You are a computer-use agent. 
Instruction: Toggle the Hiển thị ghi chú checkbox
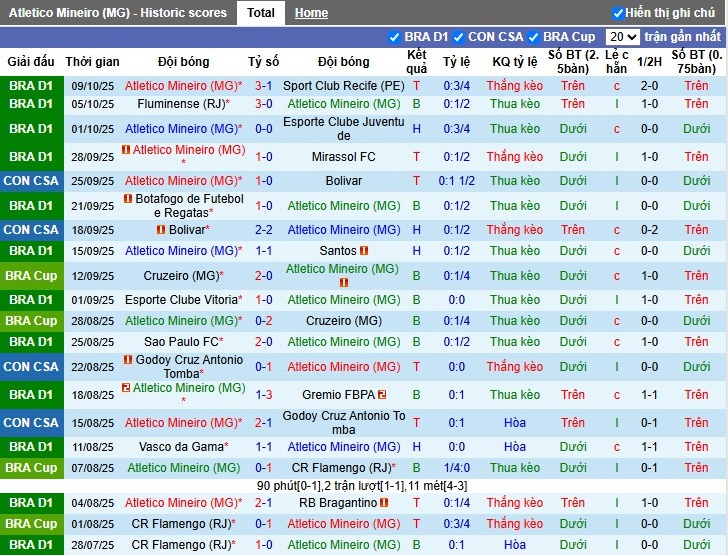click(618, 13)
